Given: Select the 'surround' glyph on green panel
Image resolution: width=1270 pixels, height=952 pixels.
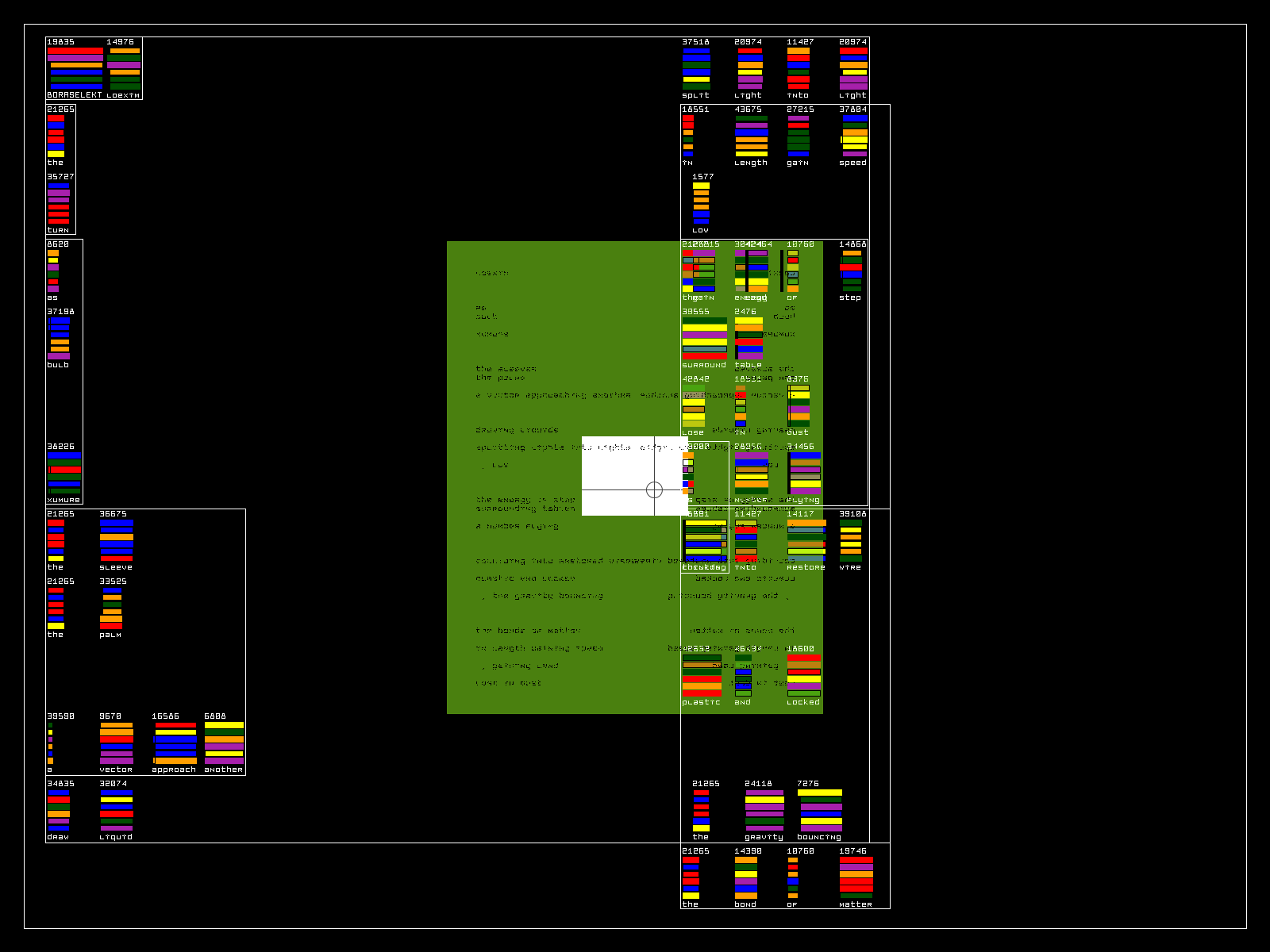Looking at the screenshot, I should 704,338.
